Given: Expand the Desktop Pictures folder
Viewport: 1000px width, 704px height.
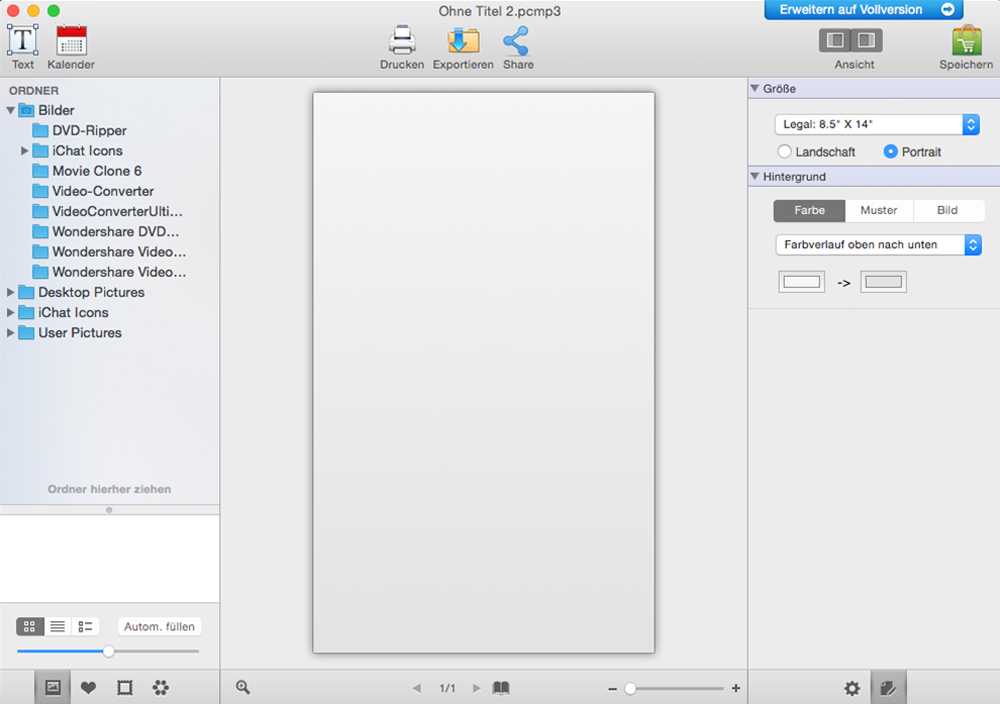Looking at the screenshot, I should (11, 292).
